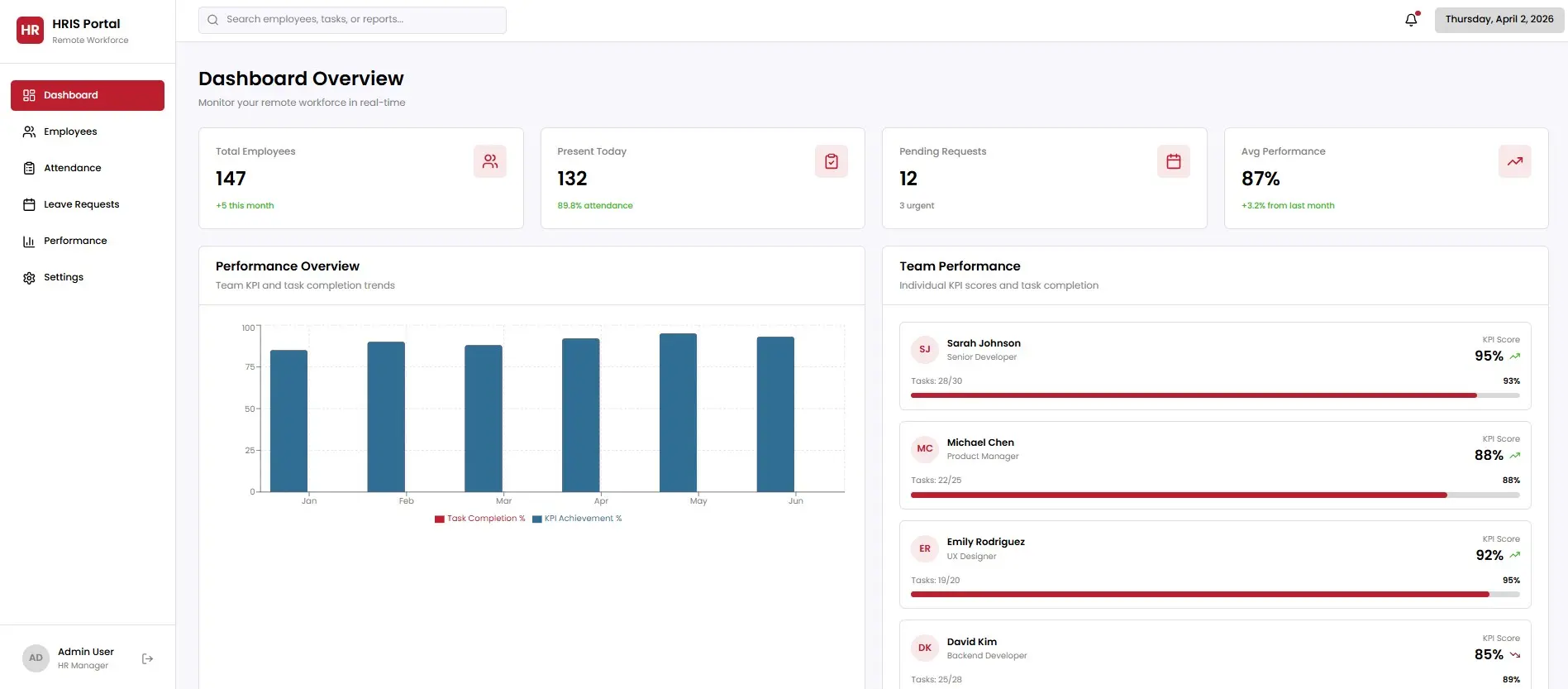Toggle KPI Achievement % legend item
The image size is (1568, 689).
click(577, 519)
